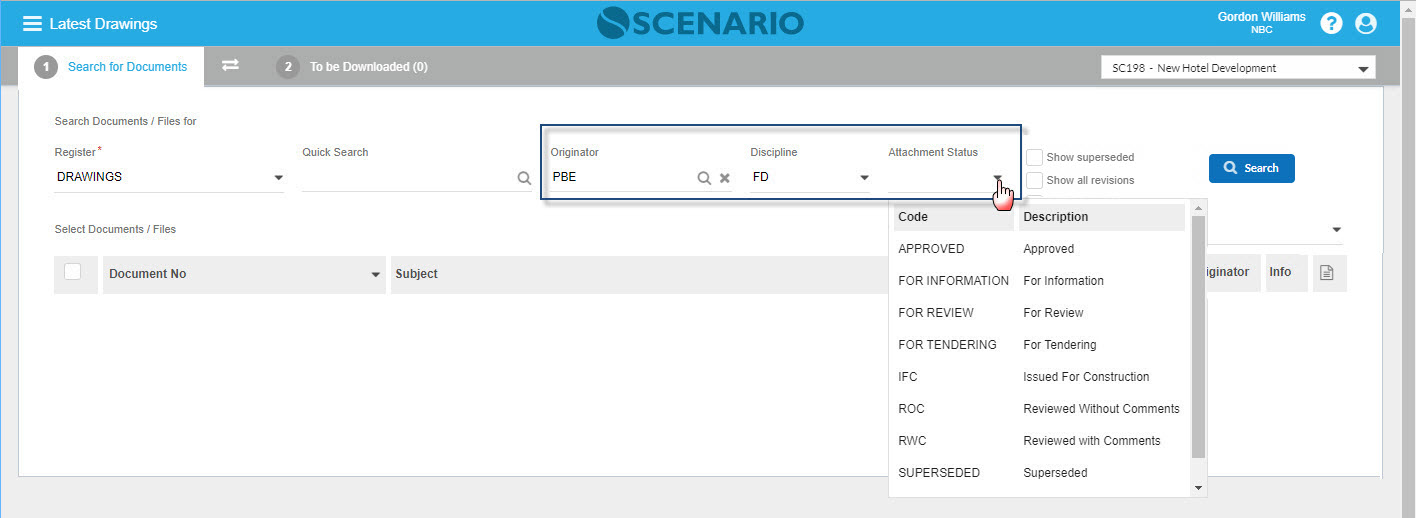Viewport: 1416px width, 518px height.
Task: Open the Discipline FD dropdown
Action: pyautogui.click(x=864, y=178)
